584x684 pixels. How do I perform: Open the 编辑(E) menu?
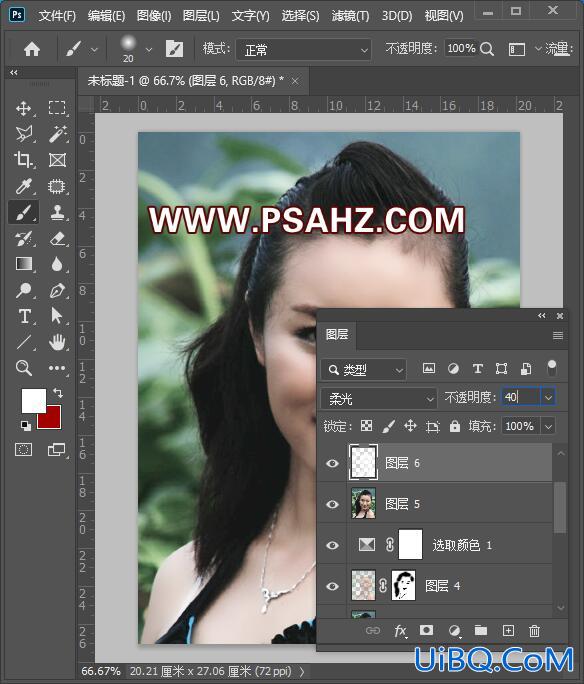106,16
